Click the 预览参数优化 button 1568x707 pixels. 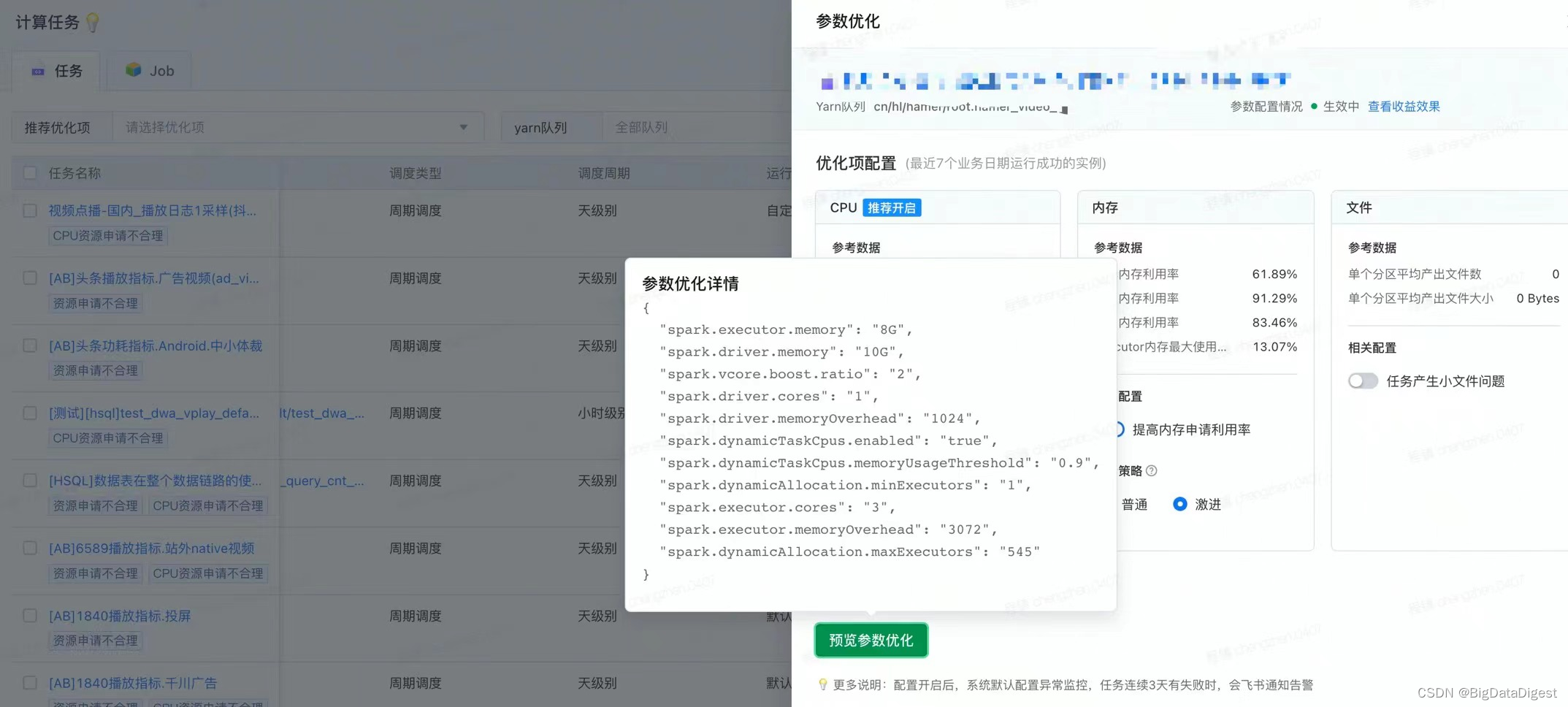point(871,641)
